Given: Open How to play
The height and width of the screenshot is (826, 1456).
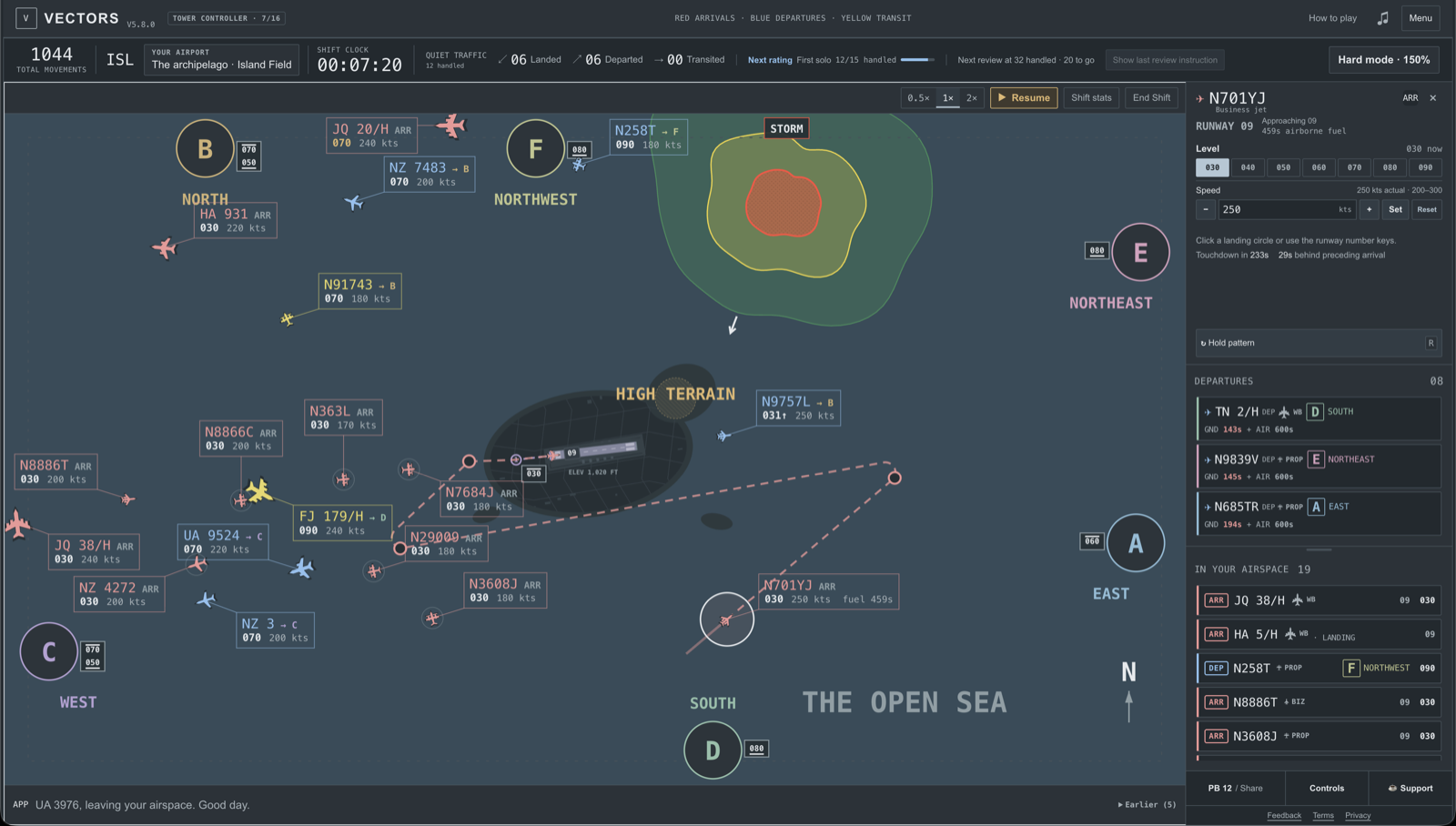Looking at the screenshot, I should [x=1332, y=18].
